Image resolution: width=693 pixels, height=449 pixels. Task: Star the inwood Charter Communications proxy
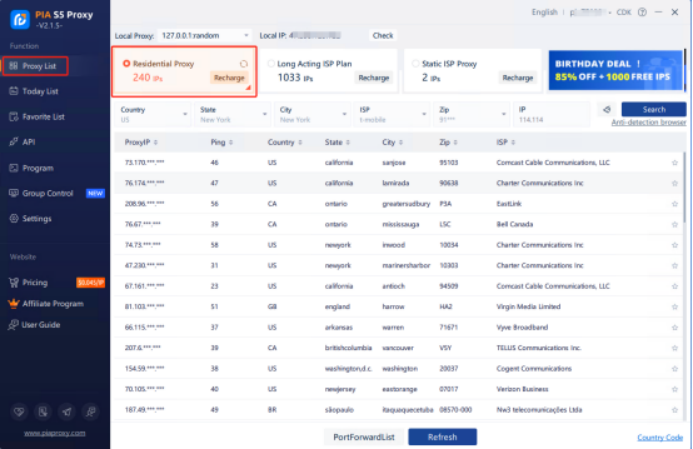[x=674, y=245]
